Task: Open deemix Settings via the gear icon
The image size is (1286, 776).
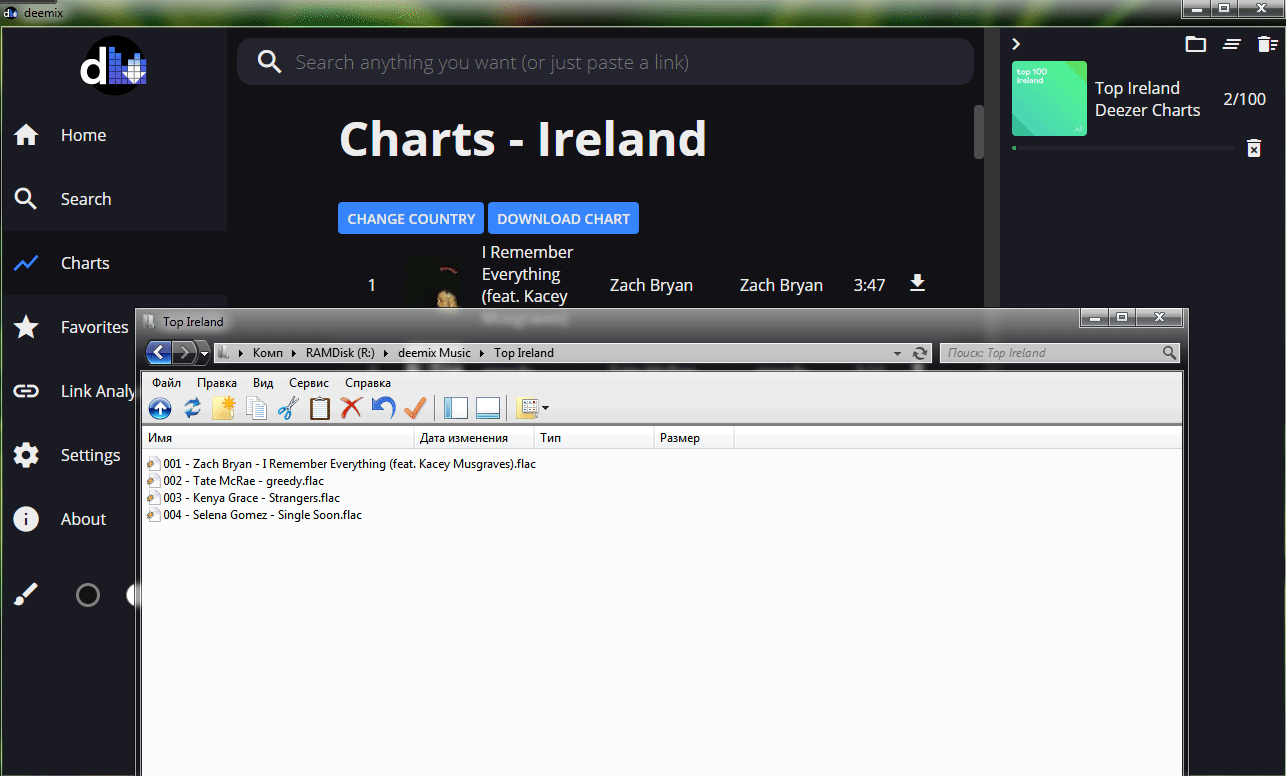Action: 26,455
